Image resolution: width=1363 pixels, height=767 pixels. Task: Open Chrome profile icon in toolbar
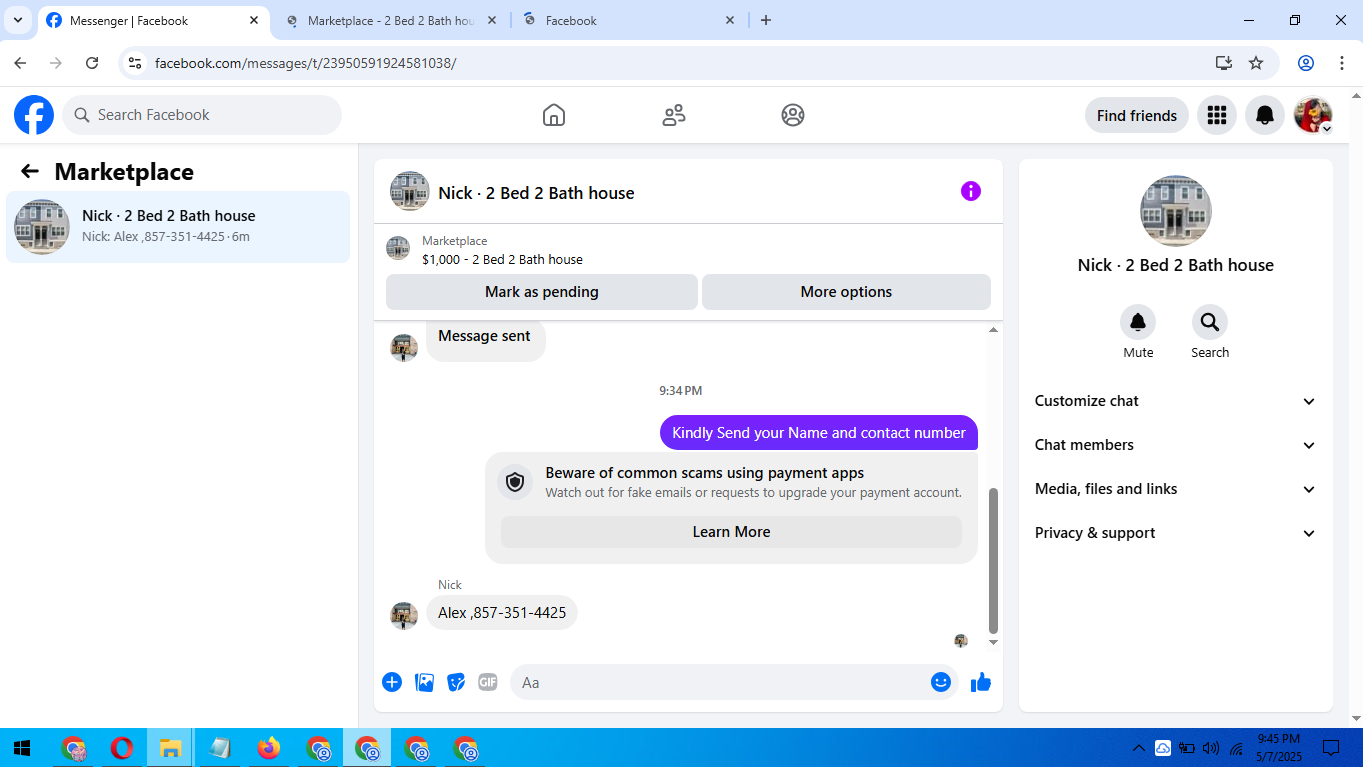click(x=1306, y=62)
